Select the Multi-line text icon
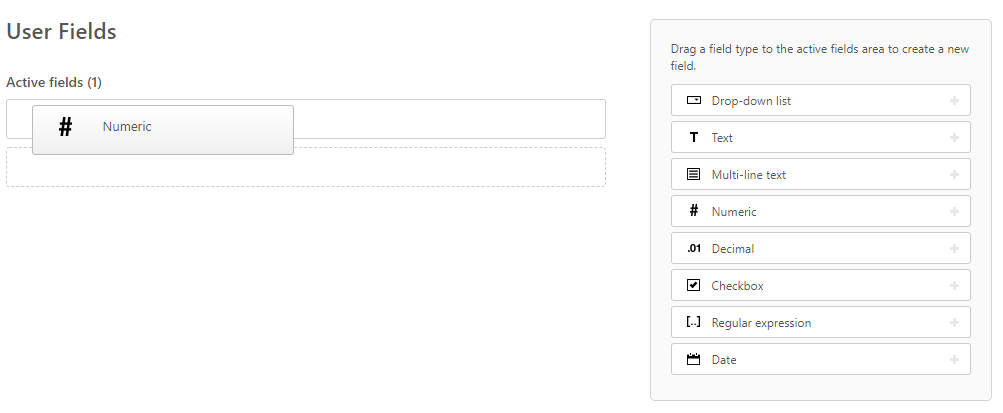This screenshot has height=413, width=1003. pos(694,175)
